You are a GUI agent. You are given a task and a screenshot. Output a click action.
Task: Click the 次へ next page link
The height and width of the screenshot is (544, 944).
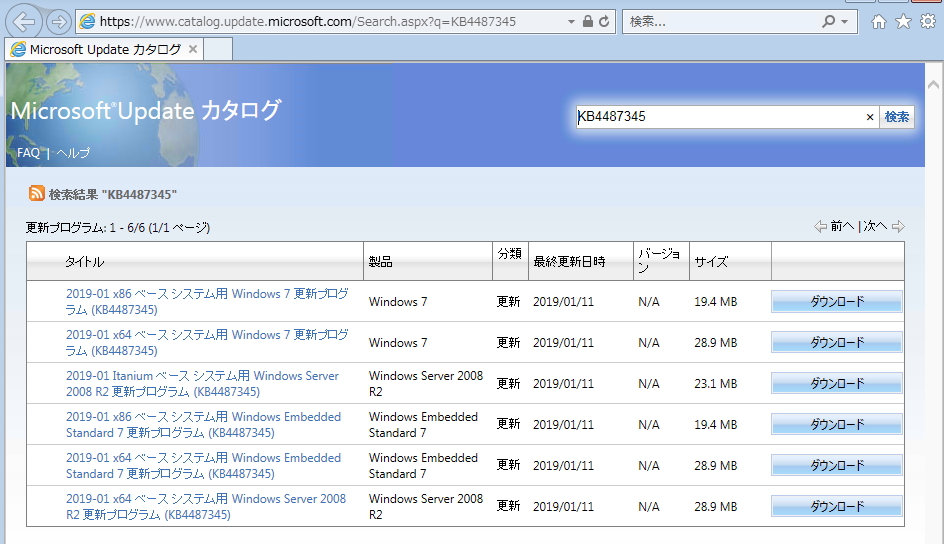875,226
